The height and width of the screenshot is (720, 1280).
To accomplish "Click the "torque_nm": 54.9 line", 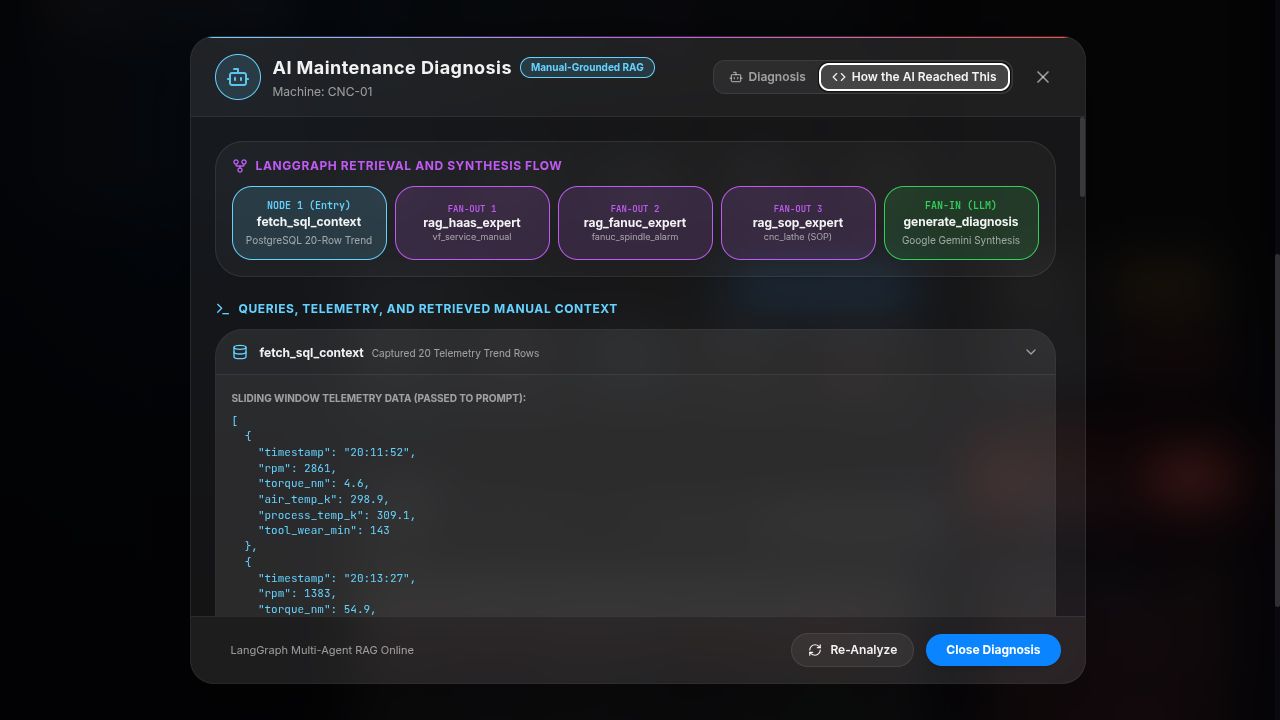I will tap(317, 609).
